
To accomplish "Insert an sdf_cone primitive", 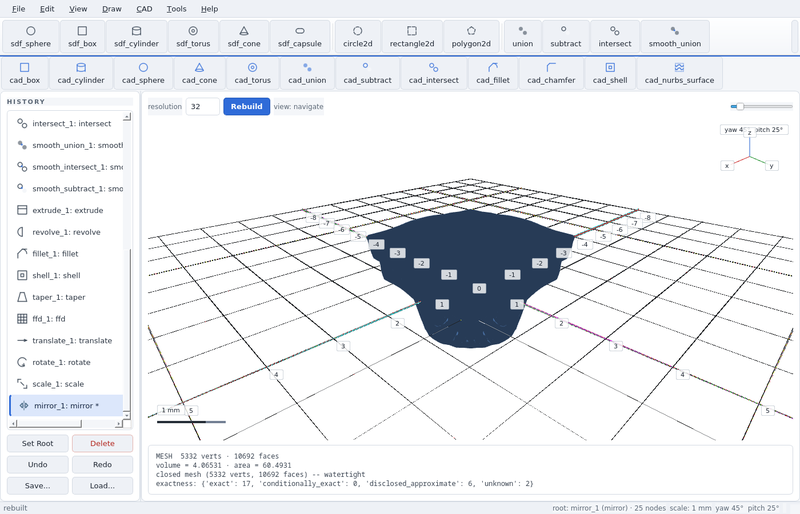I will click(x=244, y=37).
